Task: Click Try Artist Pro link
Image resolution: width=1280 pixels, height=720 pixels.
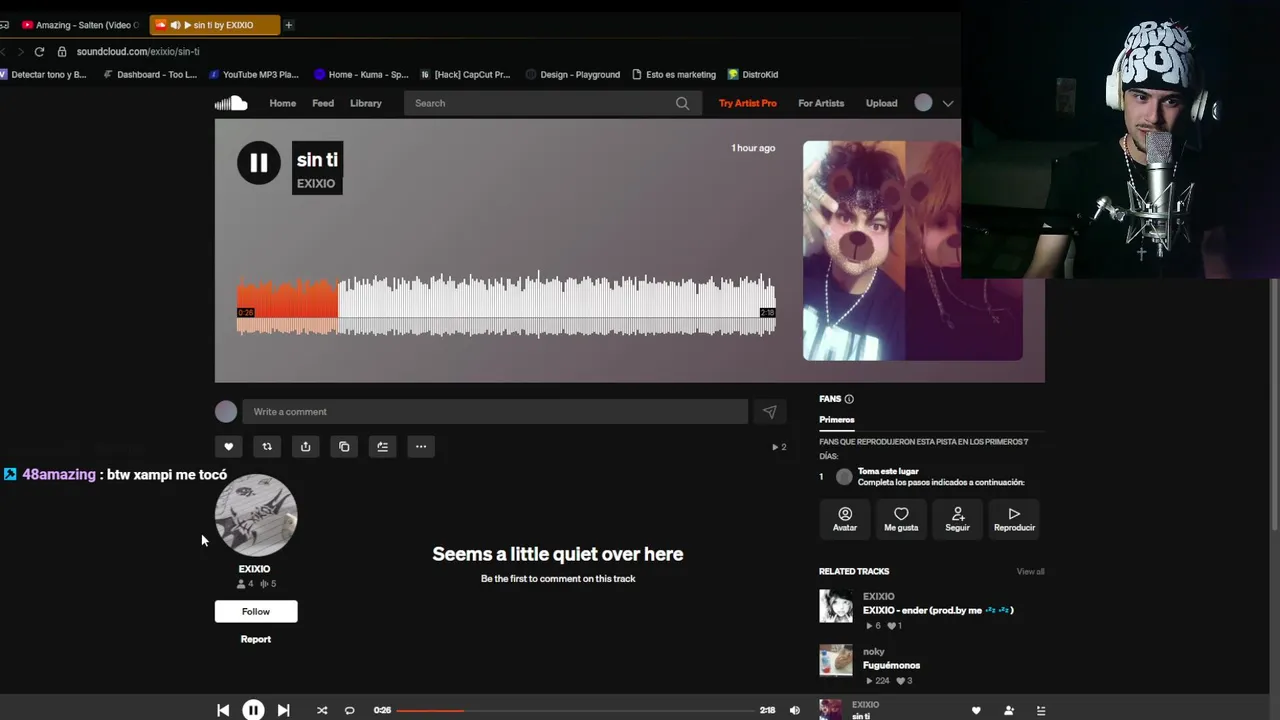Action: (748, 103)
